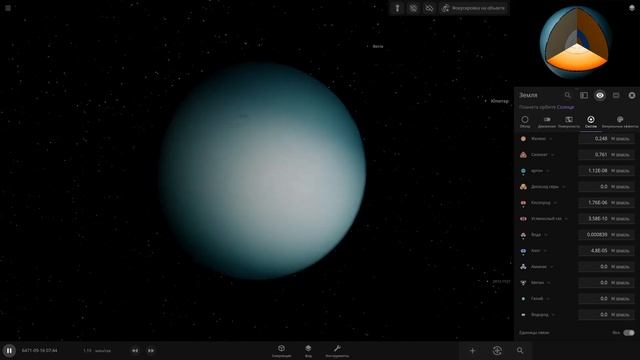Viewport: 640px width, 360px height.
Task: Click the small globe icon in the top right corner
Action: coord(632,8)
